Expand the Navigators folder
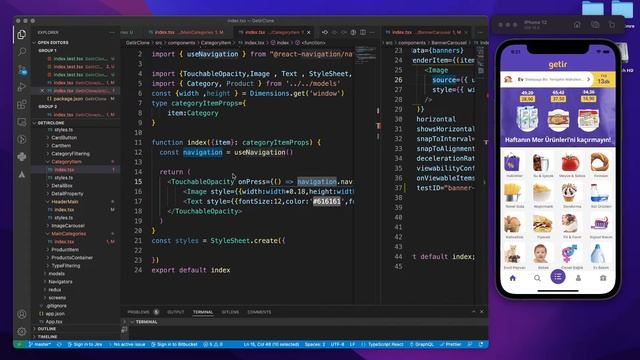 pos(60,282)
